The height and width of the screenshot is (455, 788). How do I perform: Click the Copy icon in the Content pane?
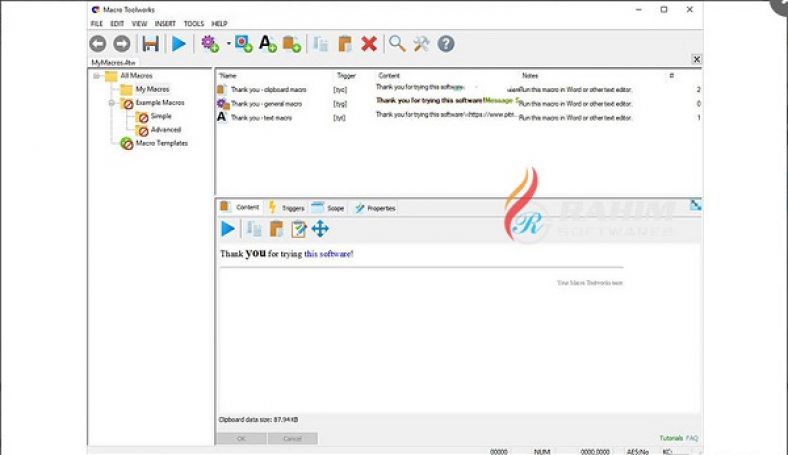coord(254,229)
